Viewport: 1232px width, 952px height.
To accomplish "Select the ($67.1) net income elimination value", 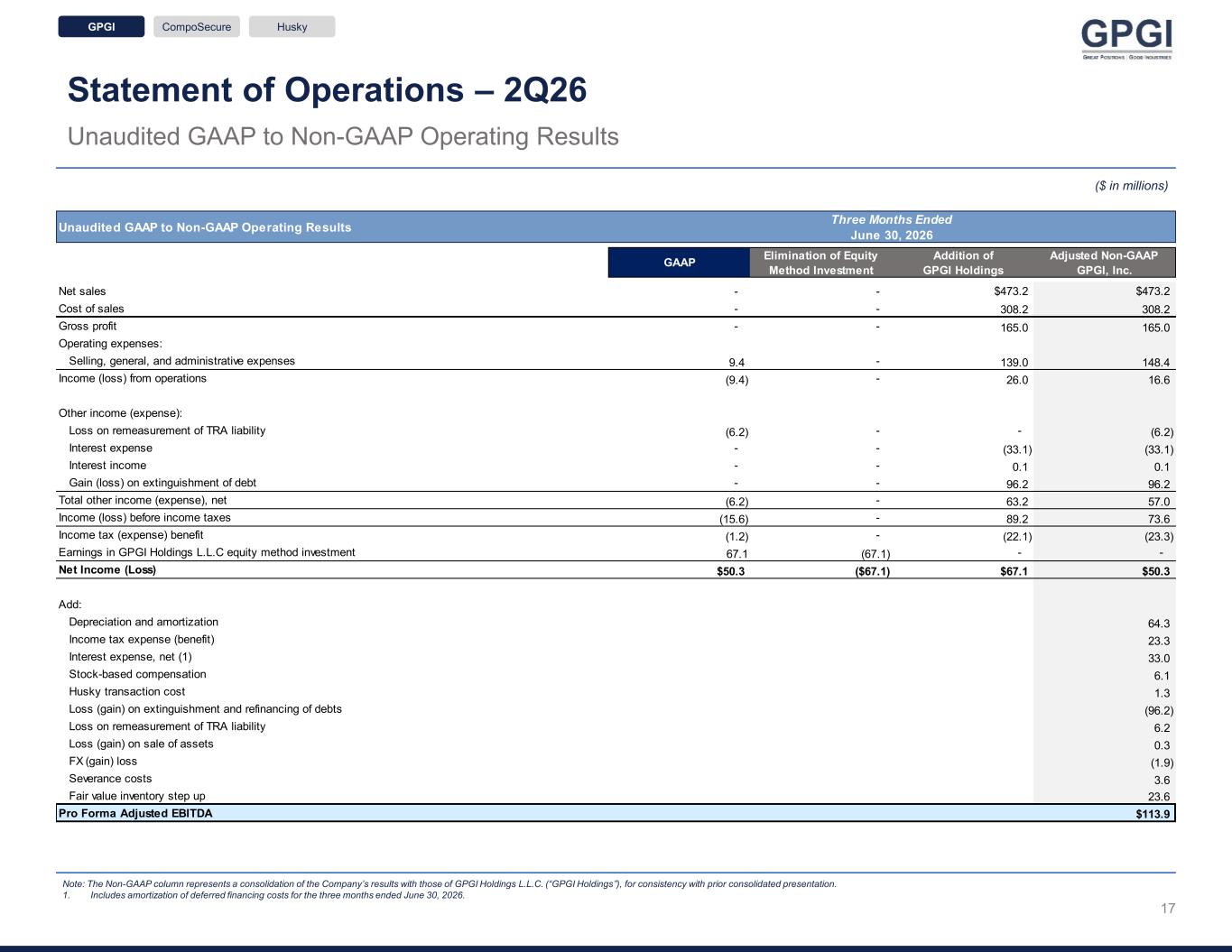I will [x=872, y=571].
